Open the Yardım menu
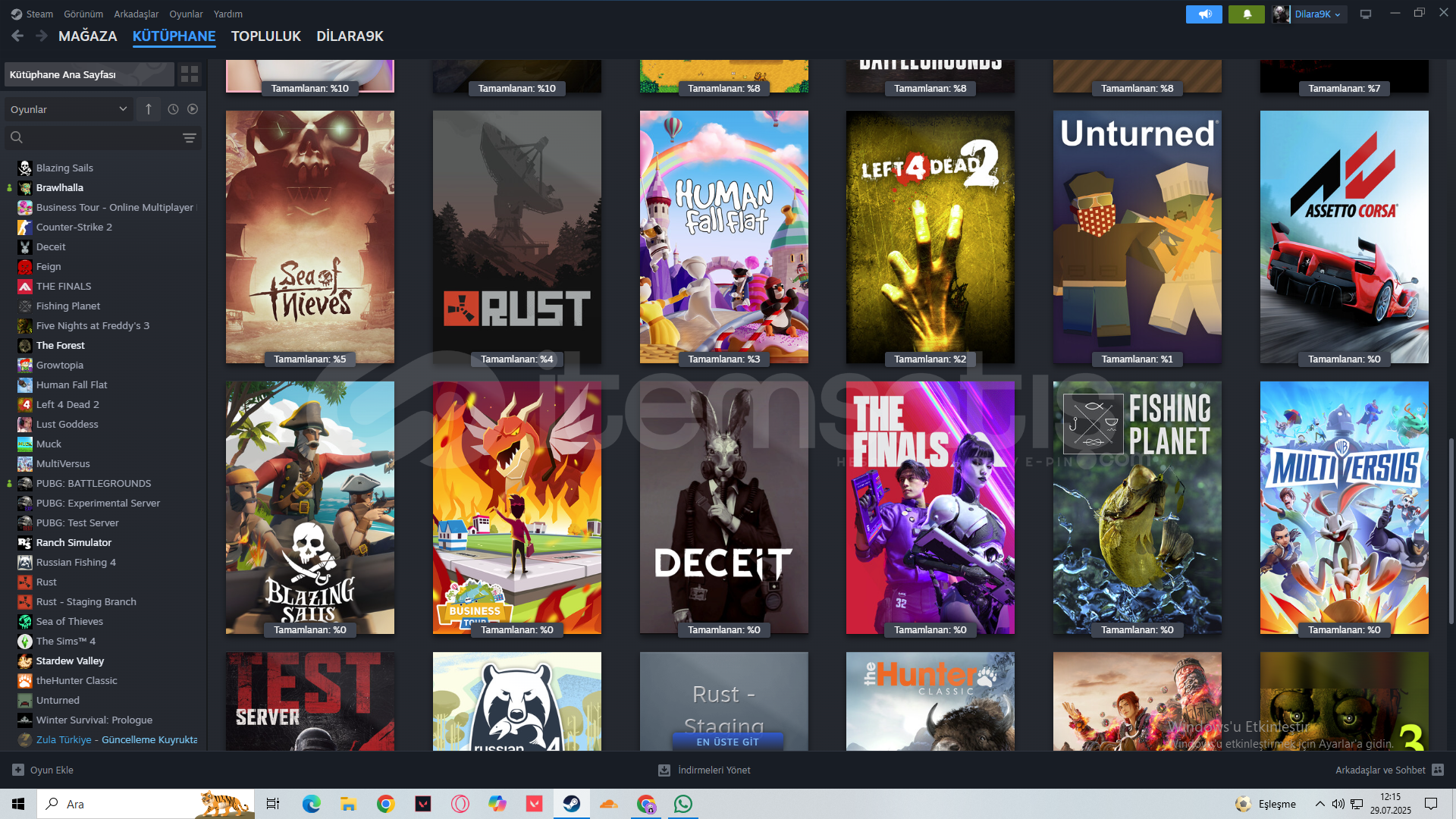The image size is (1456, 819). pos(228,14)
